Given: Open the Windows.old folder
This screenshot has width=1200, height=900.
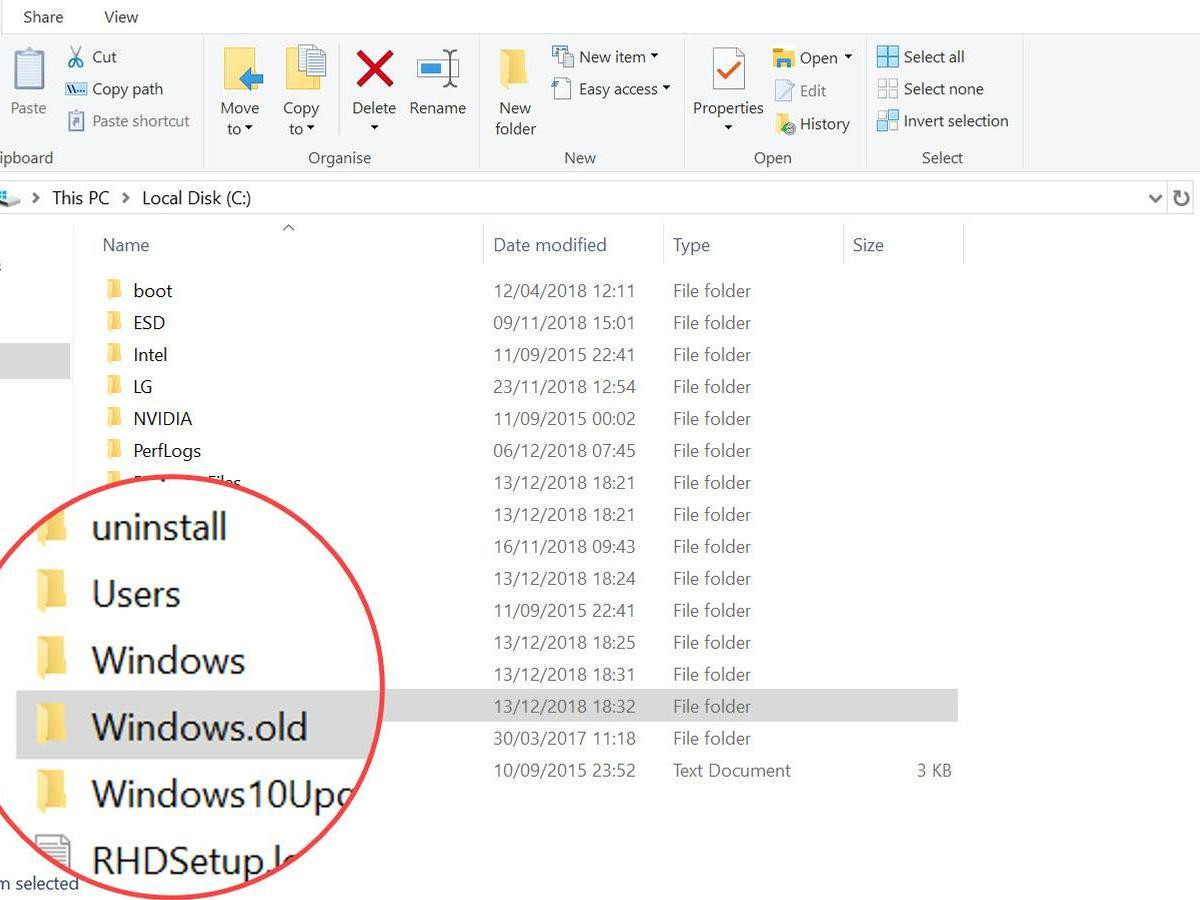Looking at the screenshot, I should tap(198, 726).
